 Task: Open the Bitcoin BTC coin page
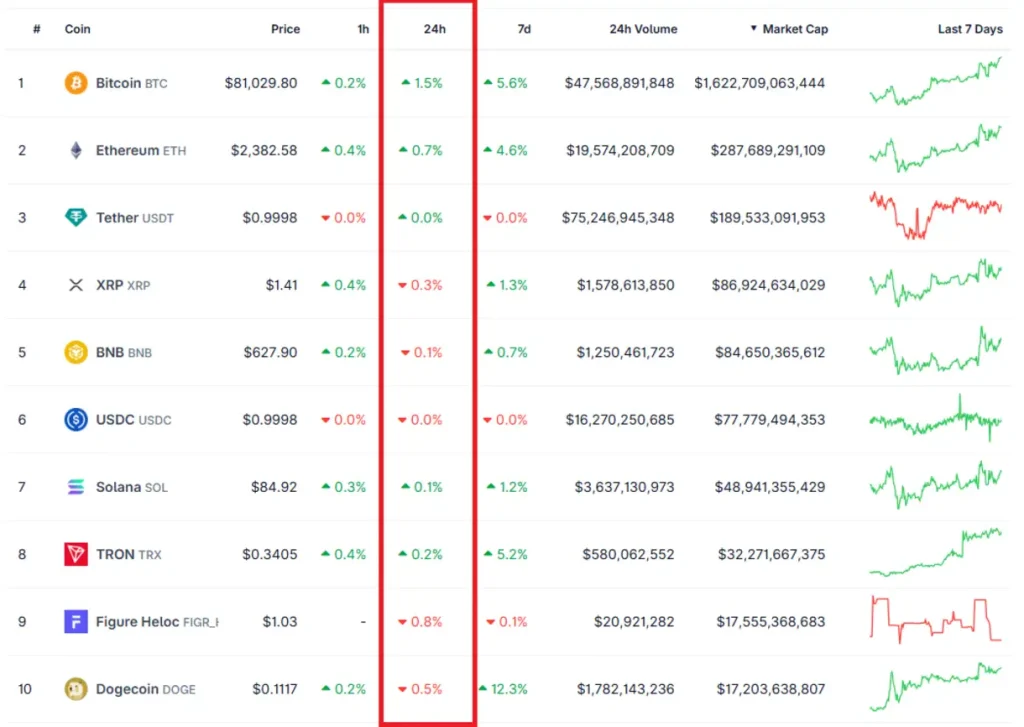point(131,83)
